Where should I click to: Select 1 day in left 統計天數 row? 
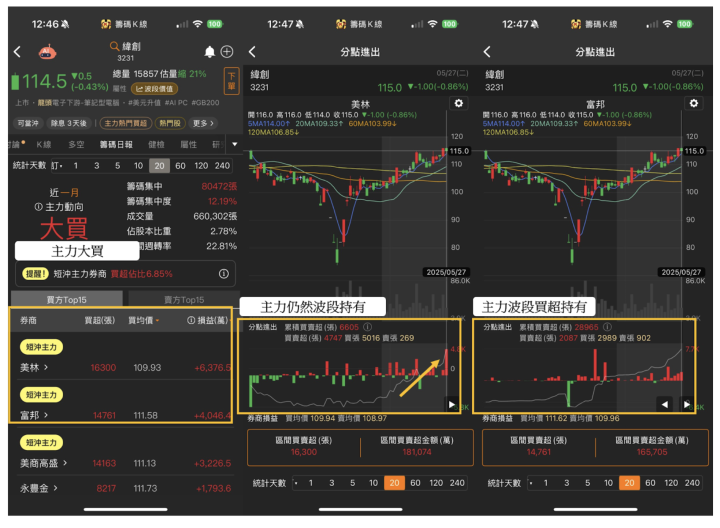click(x=76, y=165)
